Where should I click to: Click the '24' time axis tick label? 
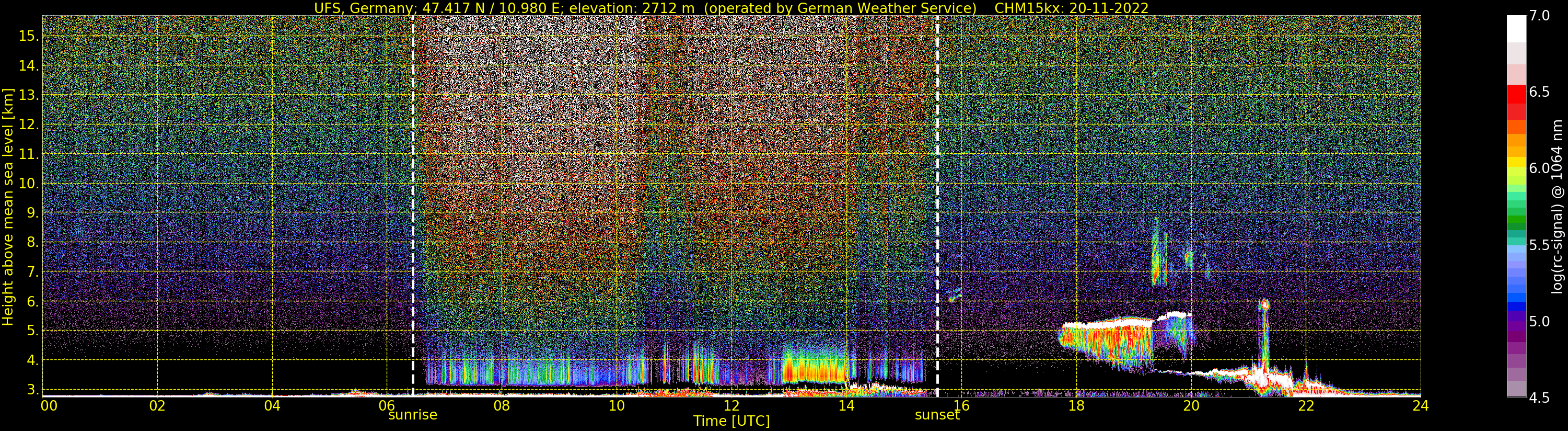1421,405
